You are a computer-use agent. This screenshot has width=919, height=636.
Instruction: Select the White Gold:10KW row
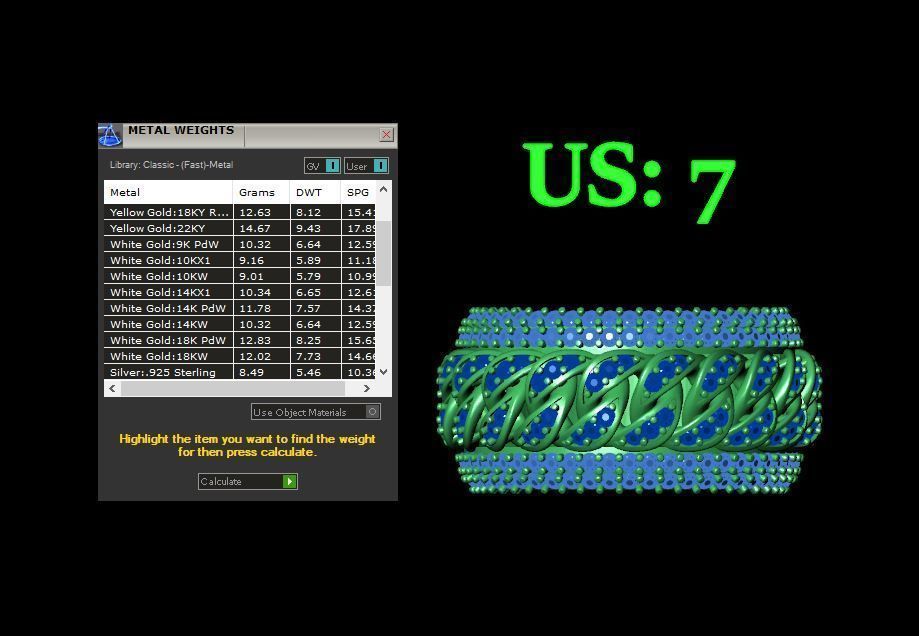(x=240, y=276)
